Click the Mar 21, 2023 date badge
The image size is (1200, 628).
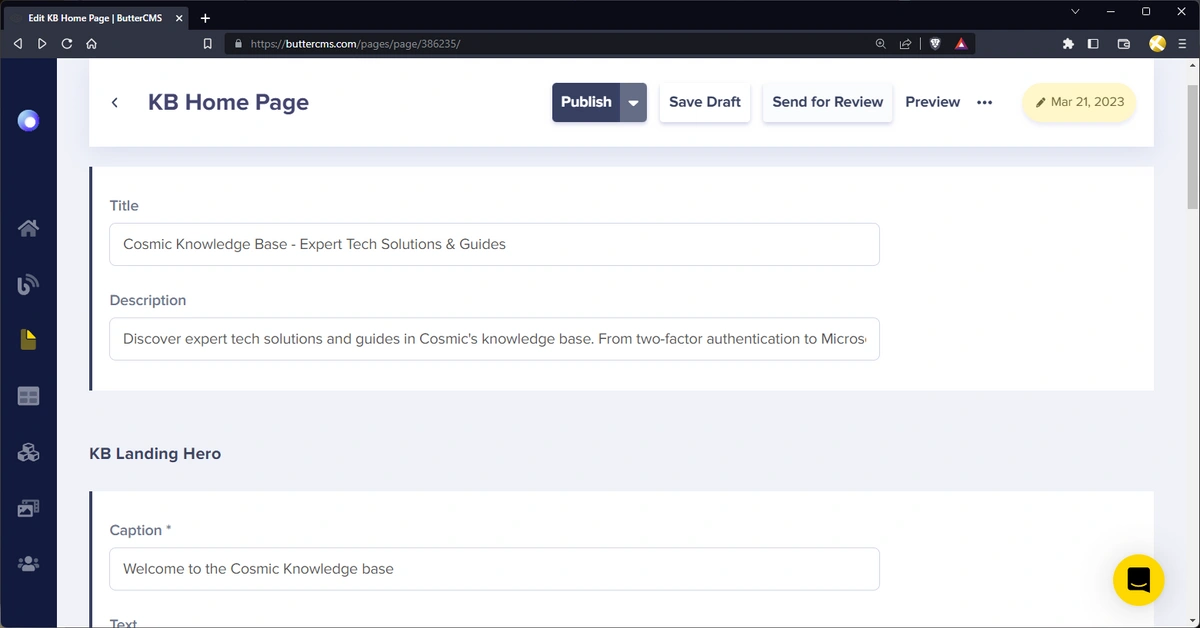point(1079,102)
